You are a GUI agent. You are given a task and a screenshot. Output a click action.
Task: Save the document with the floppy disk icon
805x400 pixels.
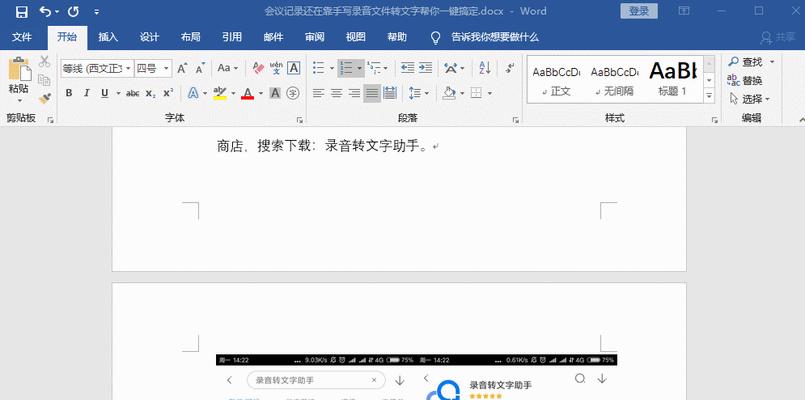click(22, 11)
